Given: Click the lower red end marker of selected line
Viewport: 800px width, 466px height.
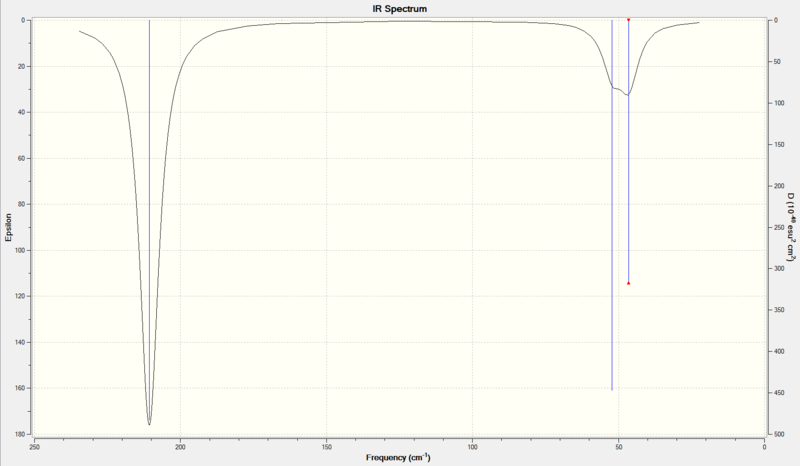Looking at the screenshot, I should (629, 283).
